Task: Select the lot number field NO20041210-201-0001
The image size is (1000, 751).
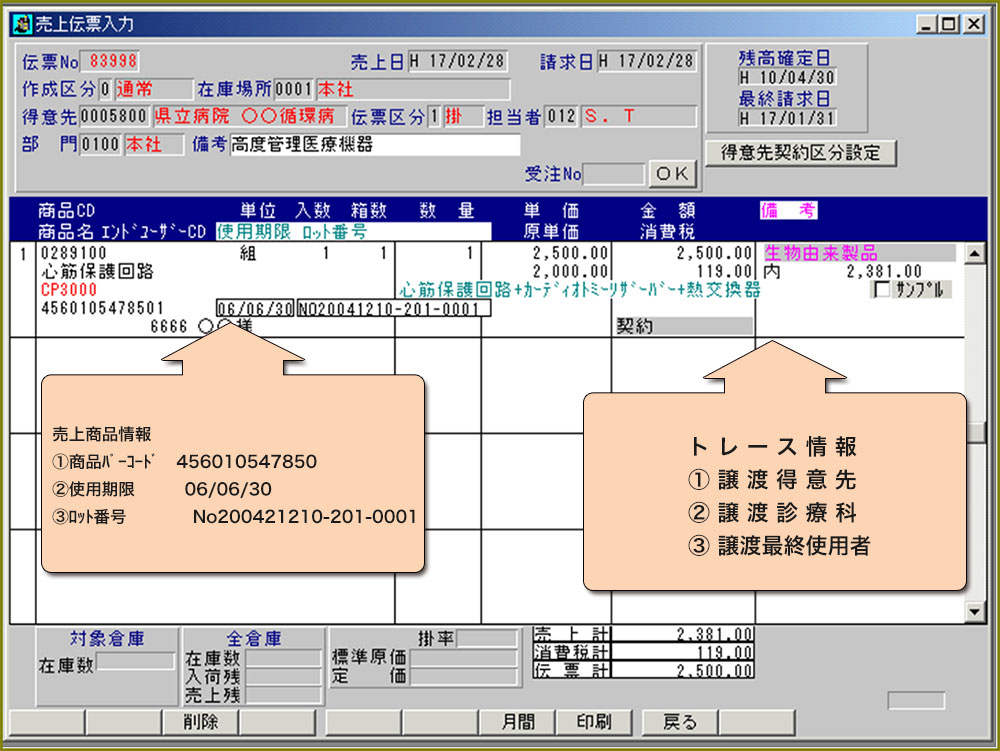Action: 394,308
